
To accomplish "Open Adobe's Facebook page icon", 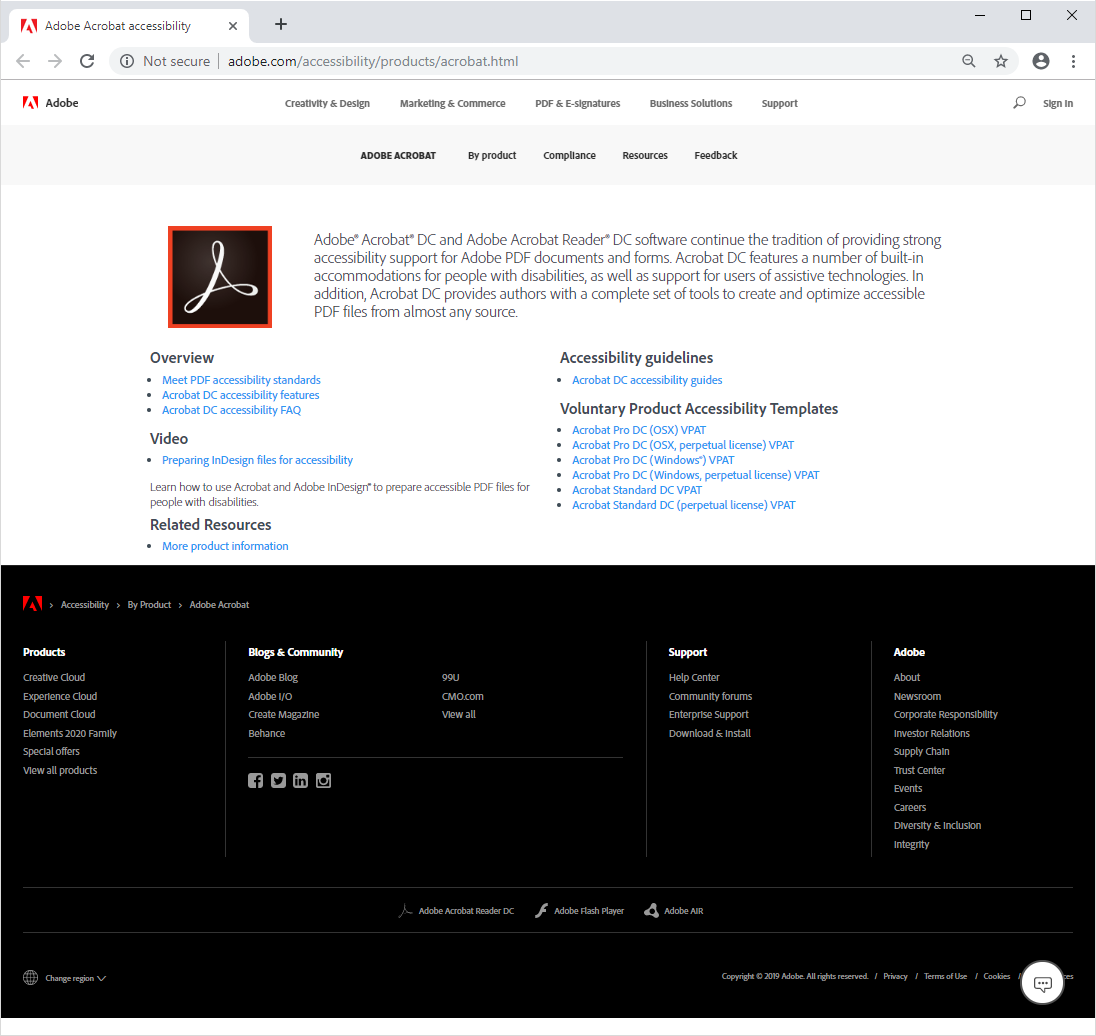I will point(255,780).
